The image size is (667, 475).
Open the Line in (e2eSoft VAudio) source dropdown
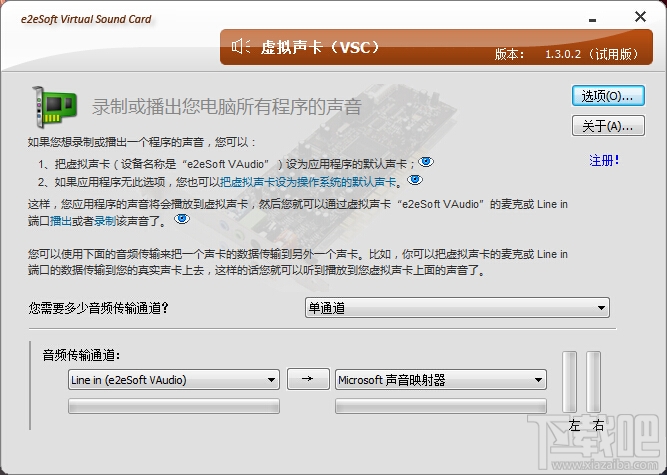click(x=174, y=380)
